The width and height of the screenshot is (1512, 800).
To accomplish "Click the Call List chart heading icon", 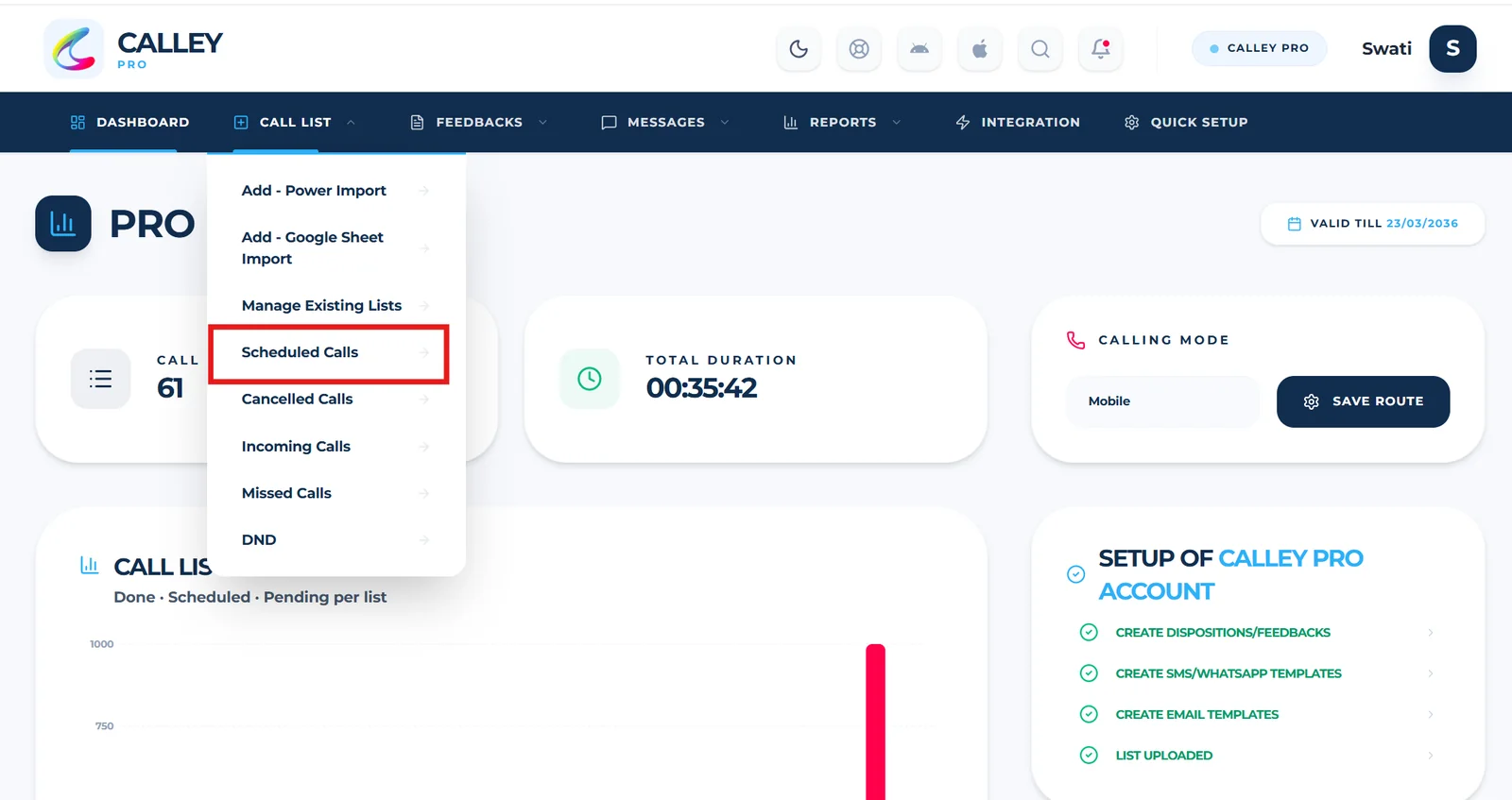I will 90,566.
